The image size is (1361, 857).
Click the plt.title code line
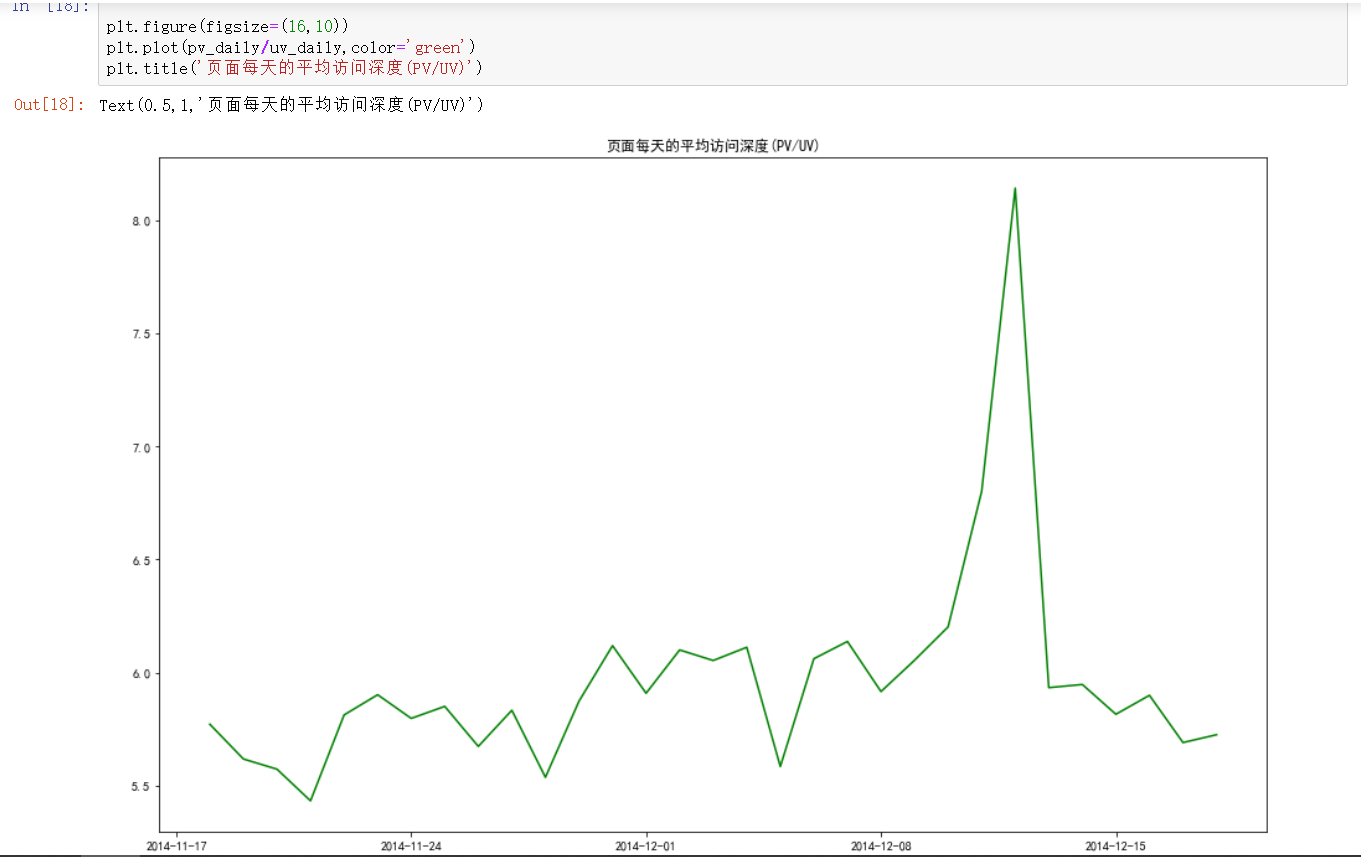[295, 68]
